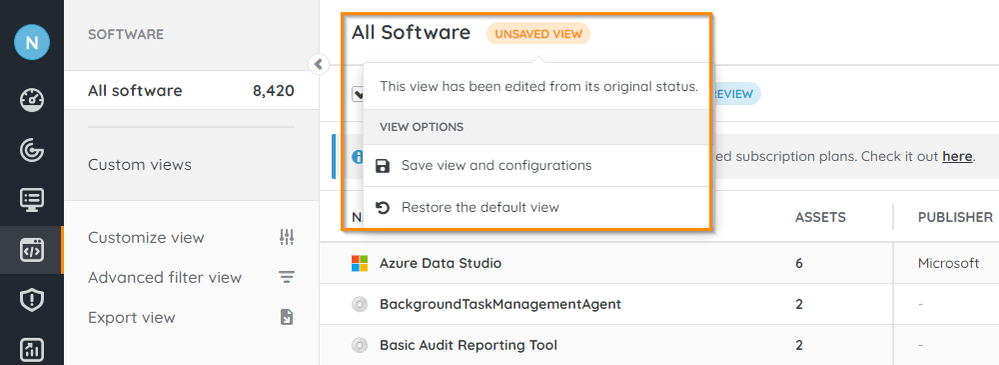Click the Basic Audit Reporting Tool disc icon
Image resolution: width=999 pixels, height=365 pixels.
pyautogui.click(x=359, y=345)
